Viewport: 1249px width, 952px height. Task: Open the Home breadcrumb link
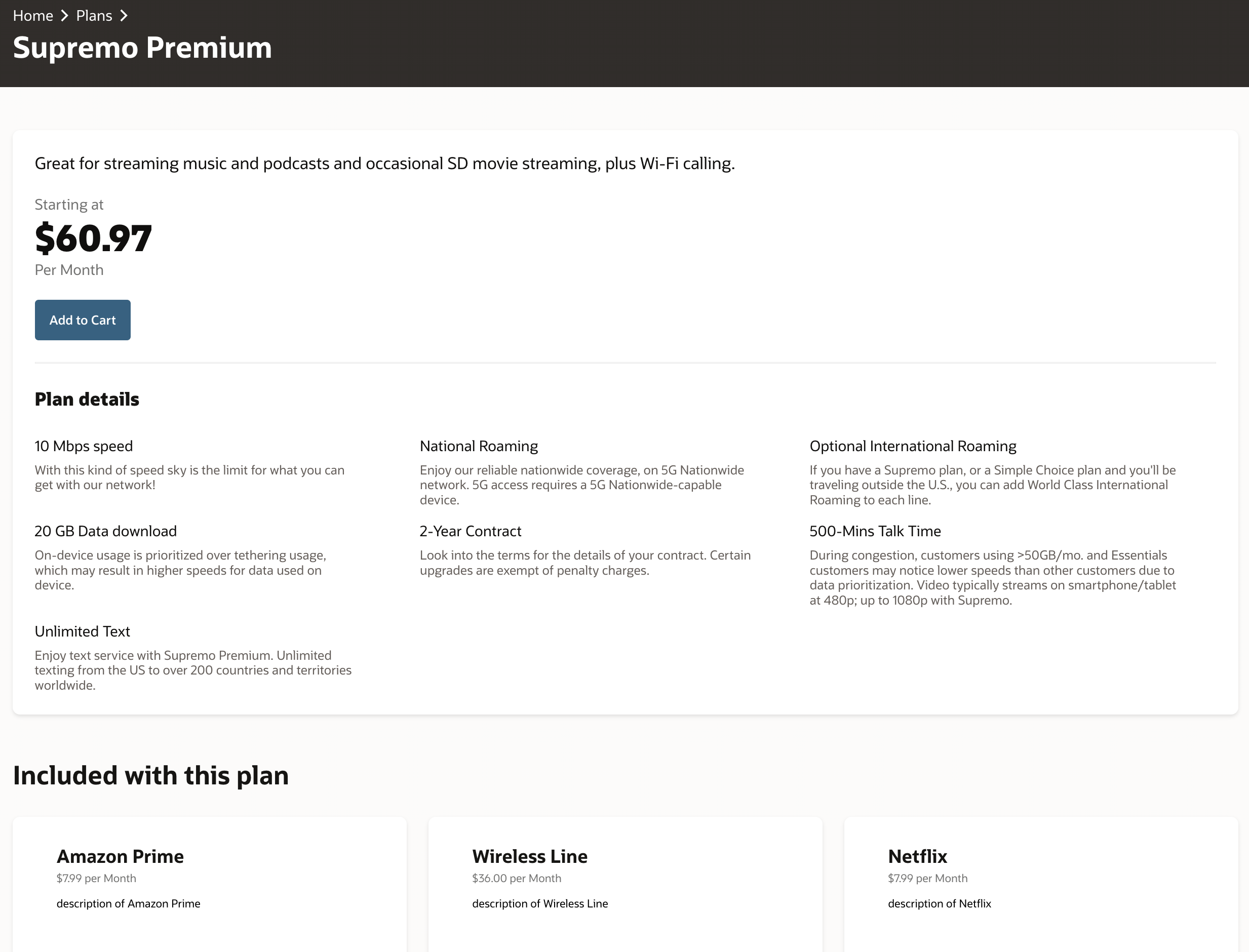[x=32, y=15]
